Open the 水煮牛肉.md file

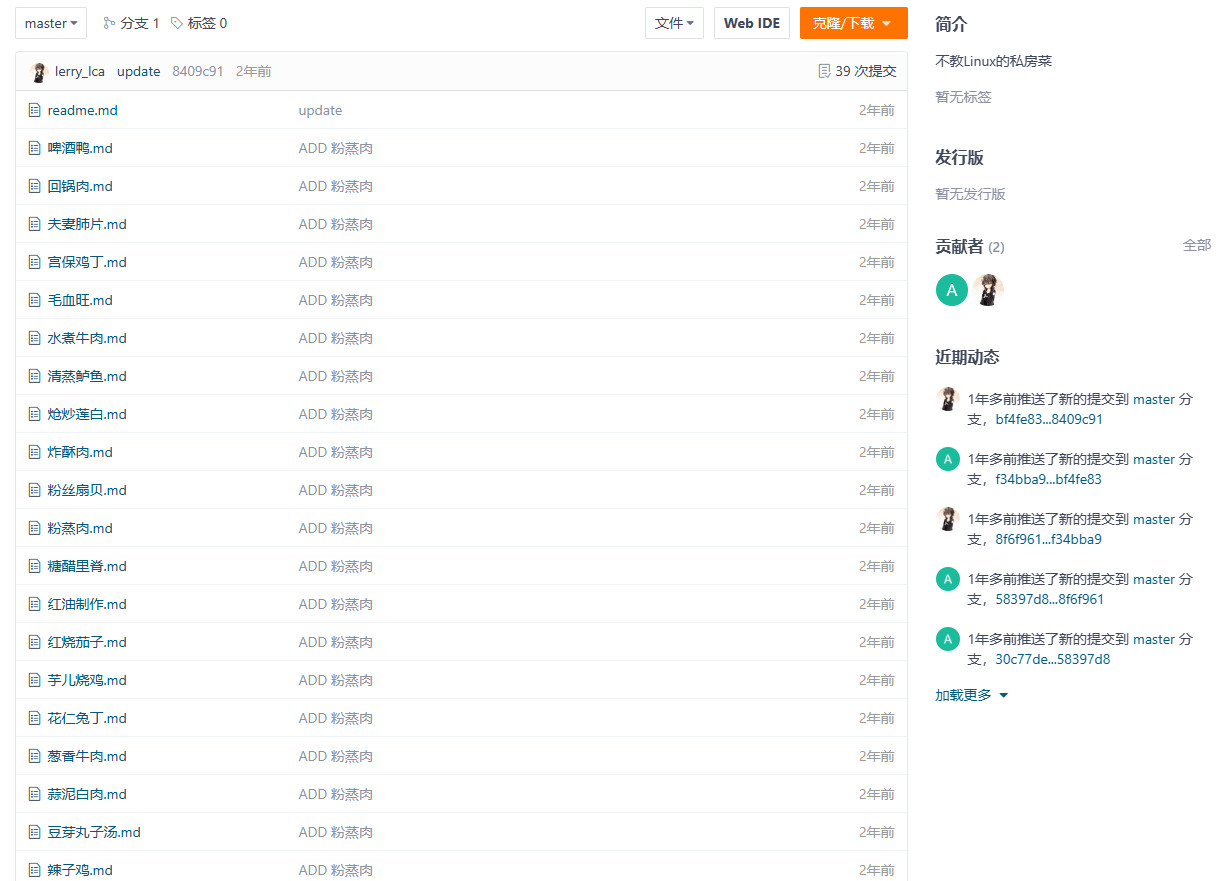pyautogui.click(x=87, y=338)
